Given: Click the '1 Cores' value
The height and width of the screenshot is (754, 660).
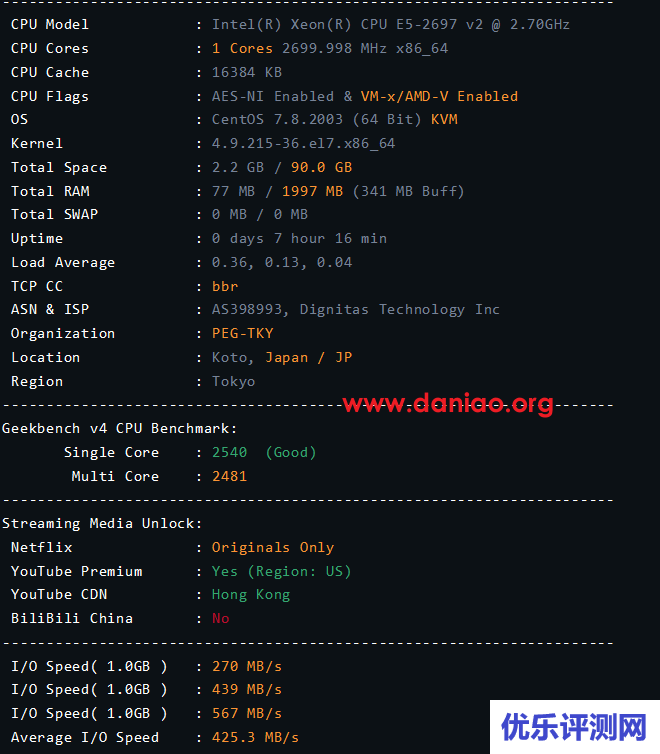Looking at the screenshot, I should (242, 49).
